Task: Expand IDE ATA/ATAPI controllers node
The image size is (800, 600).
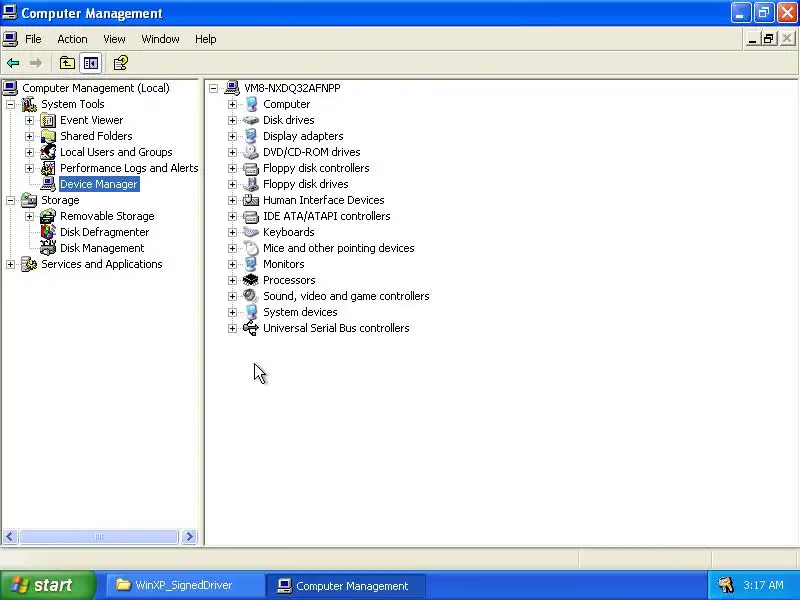Action: [232, 216]
